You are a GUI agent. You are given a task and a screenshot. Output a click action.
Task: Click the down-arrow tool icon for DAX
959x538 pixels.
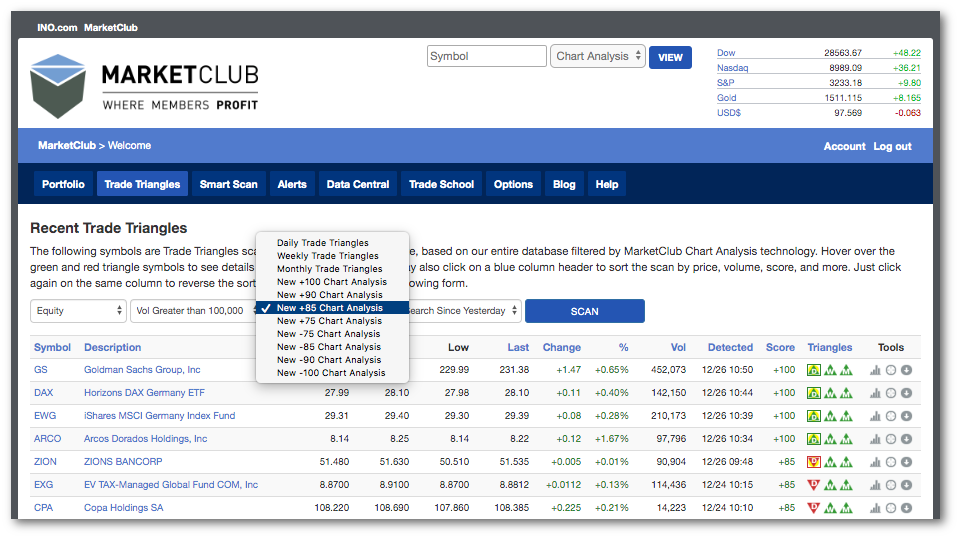906,393
